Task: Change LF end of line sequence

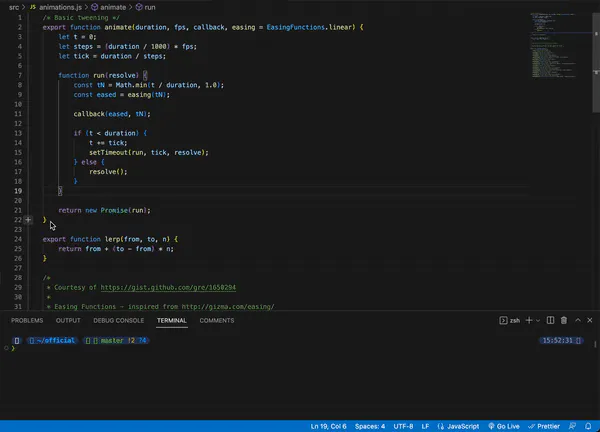Action: coord(425,426)
